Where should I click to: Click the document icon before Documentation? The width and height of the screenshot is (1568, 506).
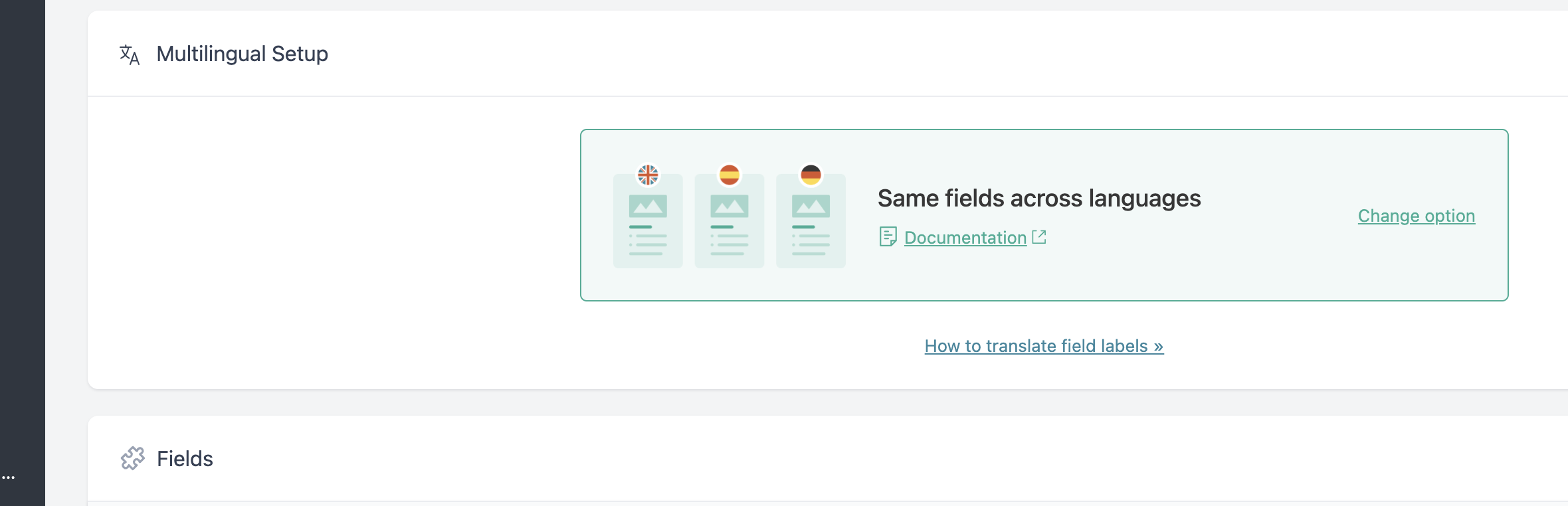pyautogui.click(x=888, y=237)
